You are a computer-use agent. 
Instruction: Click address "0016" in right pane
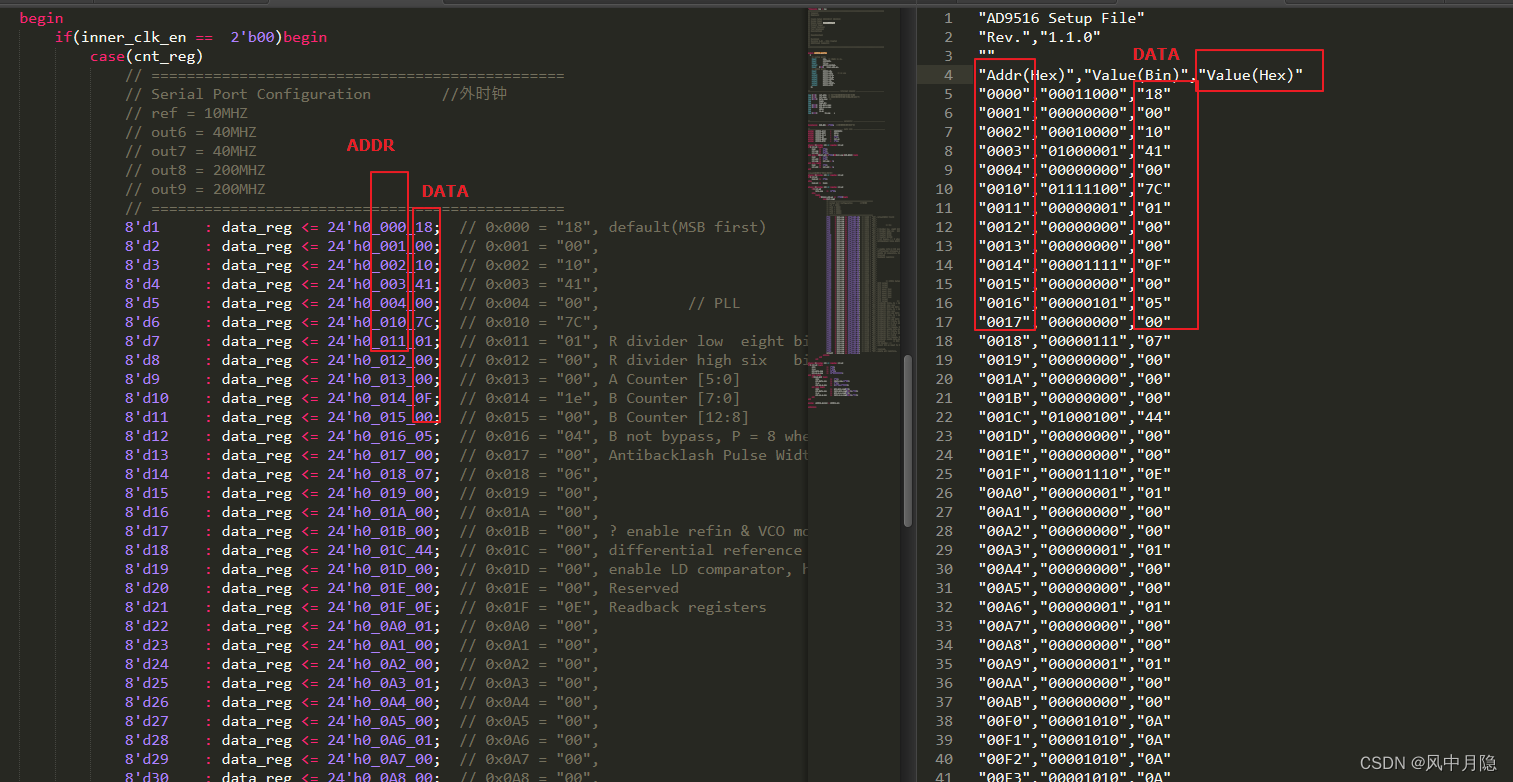coord(1004,303)
